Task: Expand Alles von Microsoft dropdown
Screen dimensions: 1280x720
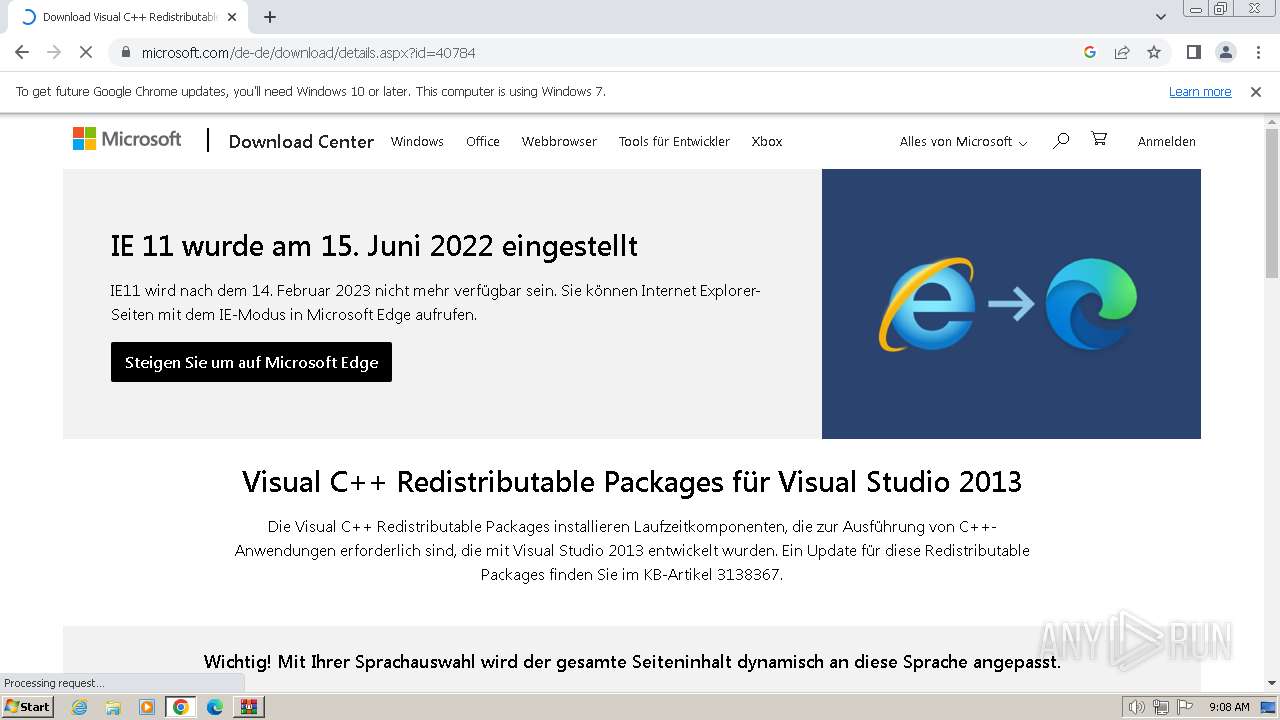Action: (963, 141)
